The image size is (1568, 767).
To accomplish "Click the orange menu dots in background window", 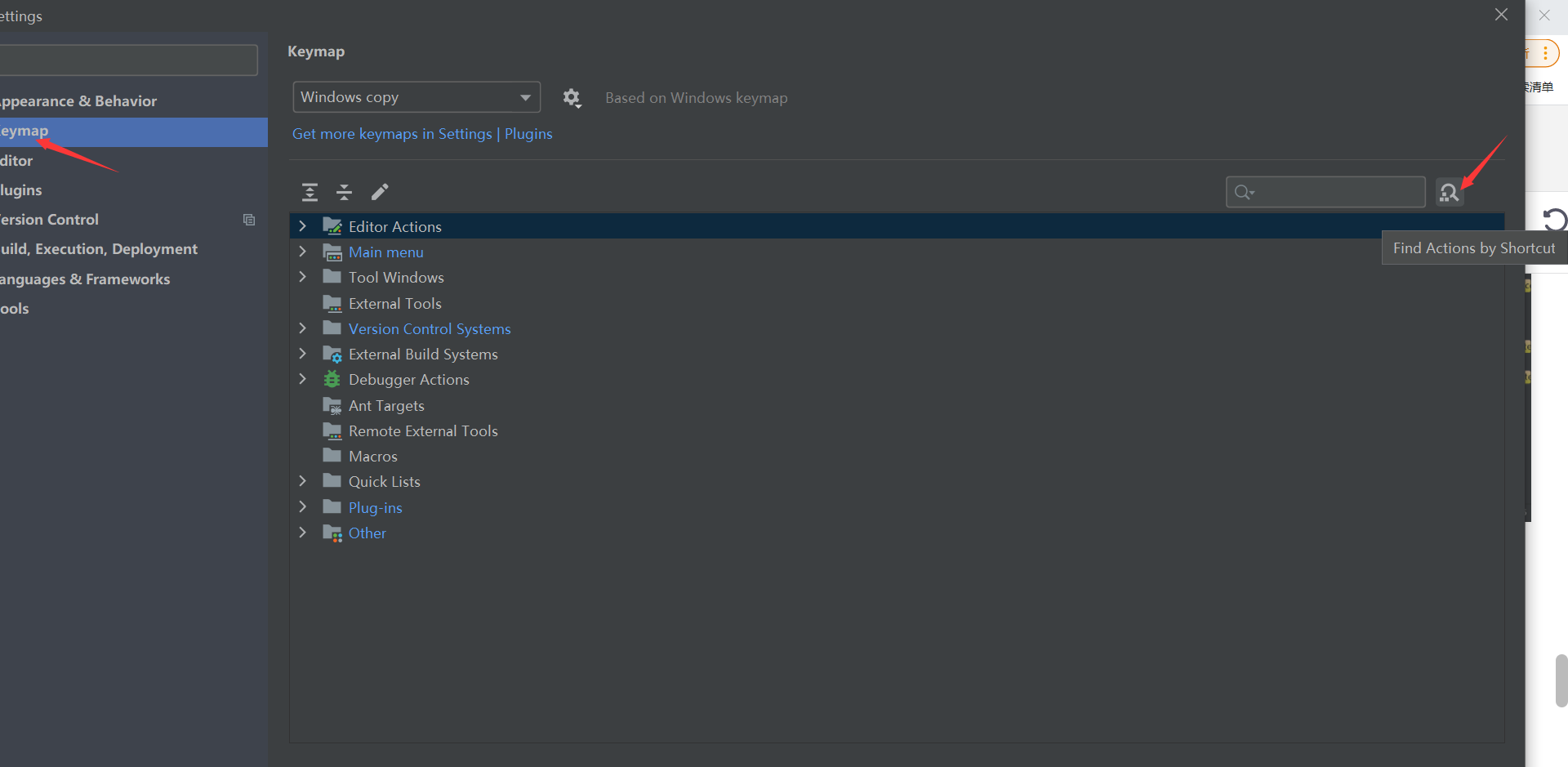I will [x=1545, y=54].
